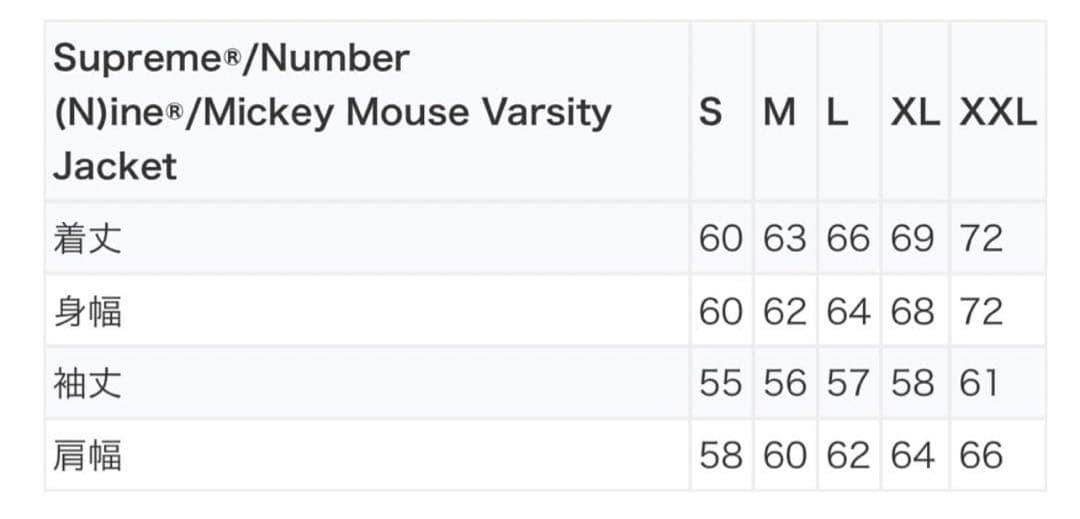Click 着丈 value 69 for size XL
The image size is (1080, 519).
click(912, 239)
